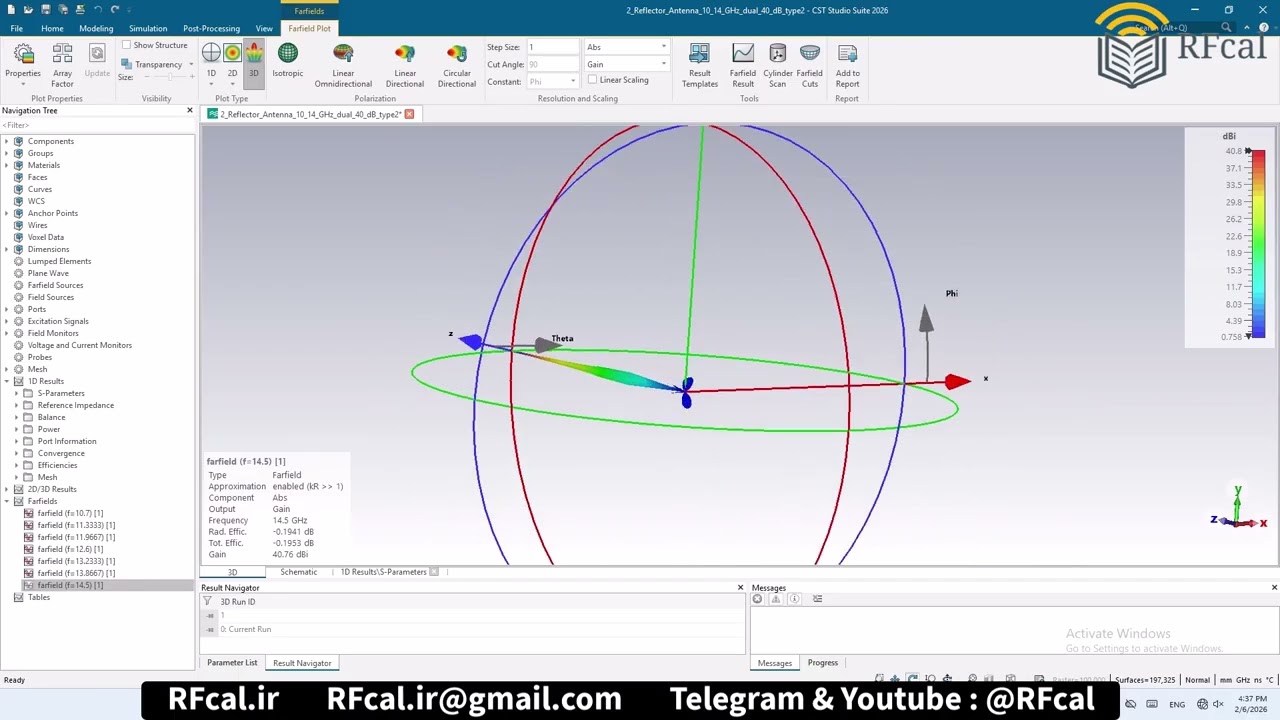Choose Circular Directional polarization
Screen dimensions: 1280x720
457,66
